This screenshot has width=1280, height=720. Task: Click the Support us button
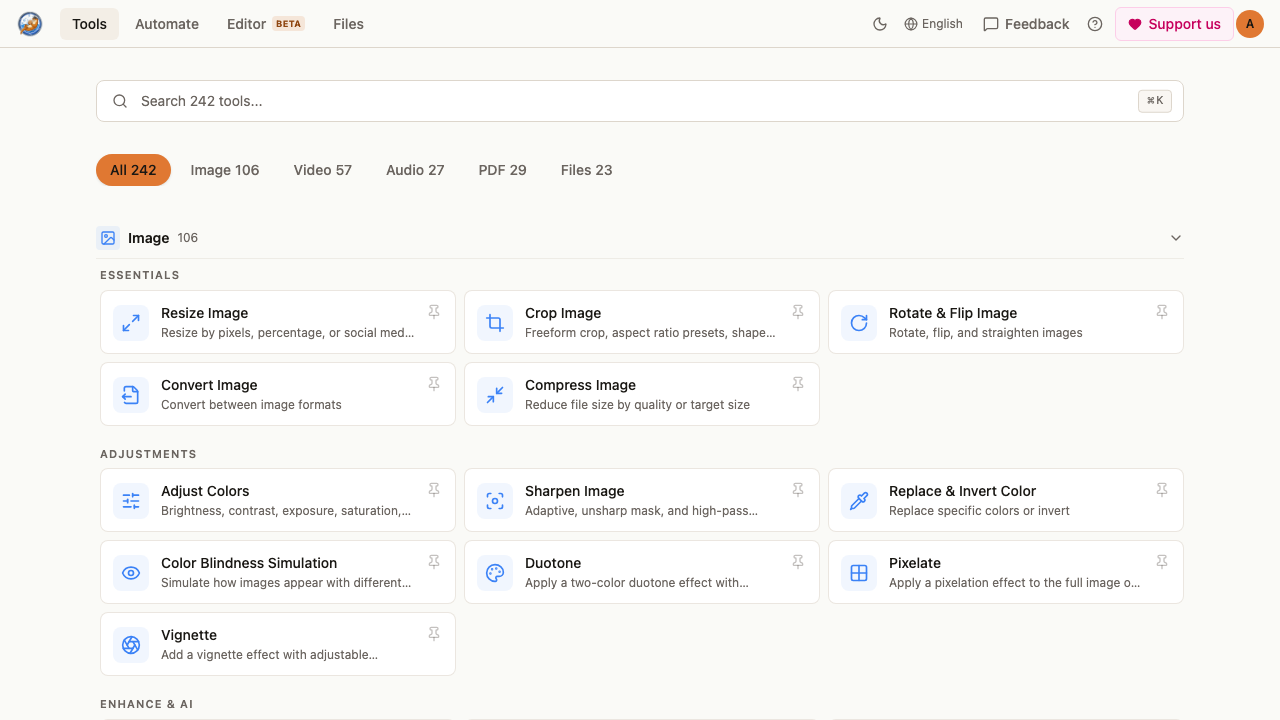(x=1174, y=24)
